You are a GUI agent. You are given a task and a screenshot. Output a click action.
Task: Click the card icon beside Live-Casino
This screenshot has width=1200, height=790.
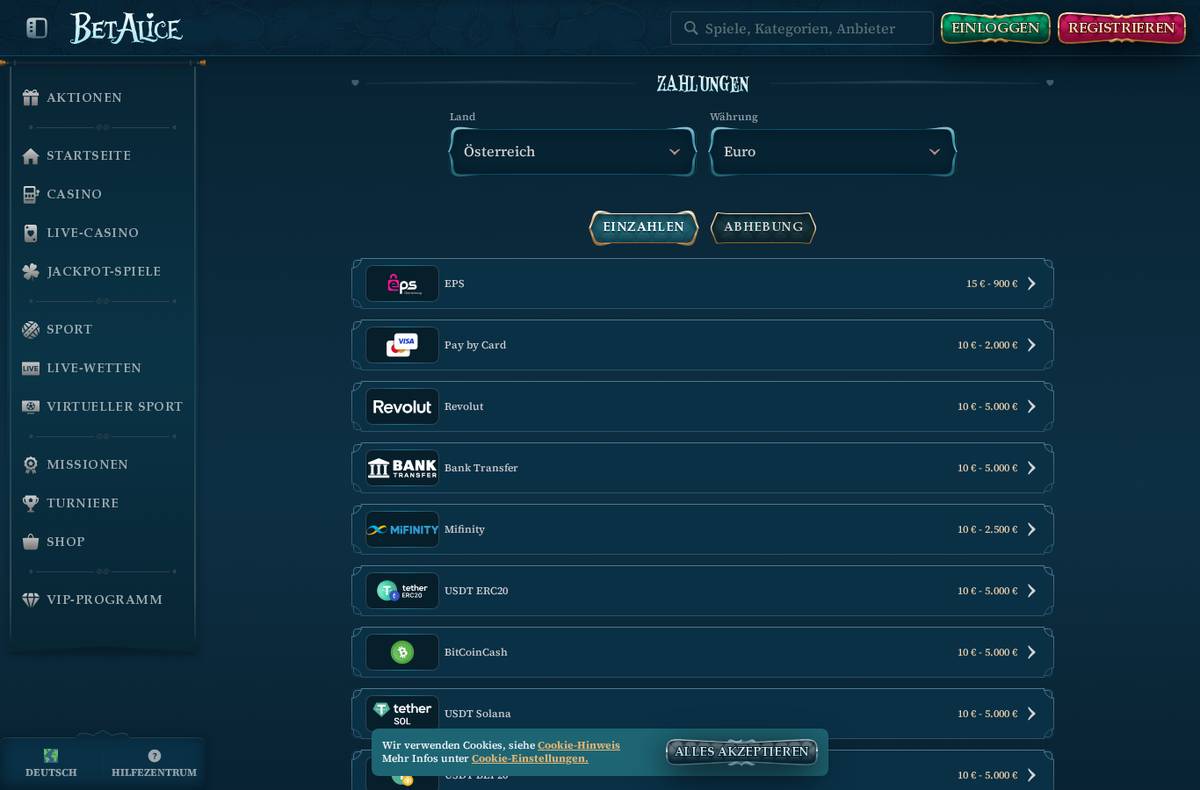(x=31, y=233)
